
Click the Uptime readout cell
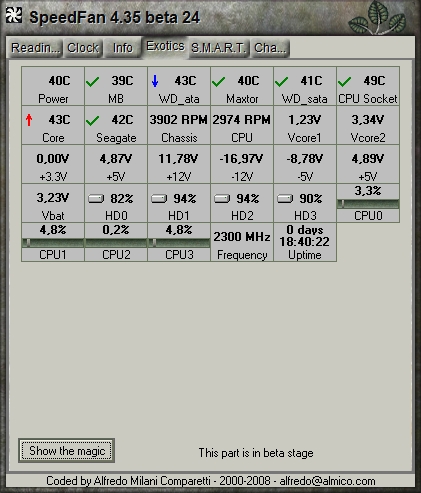pyautogui.click(x=305, y=242)
